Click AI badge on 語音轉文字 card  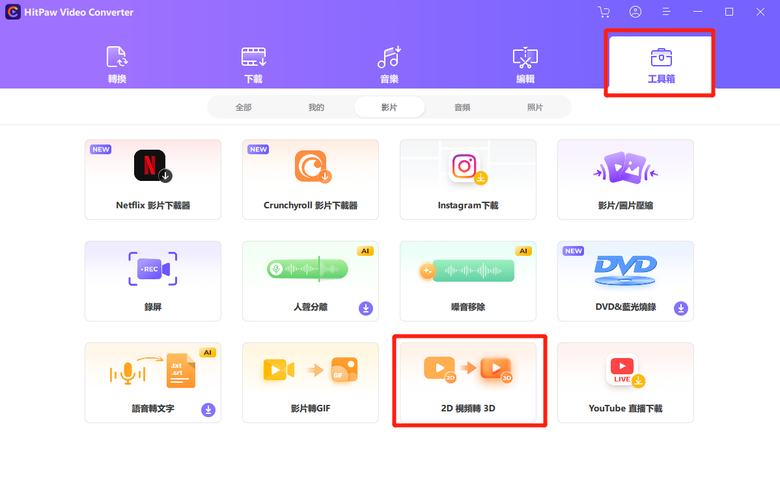[208, 353]
